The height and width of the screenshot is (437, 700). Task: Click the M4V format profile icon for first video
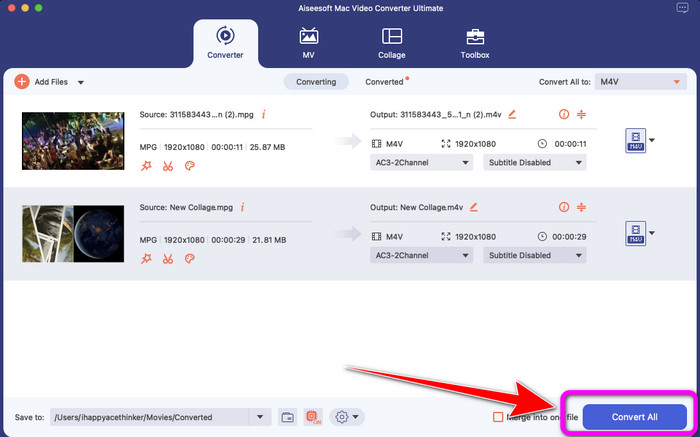(634, 140)
